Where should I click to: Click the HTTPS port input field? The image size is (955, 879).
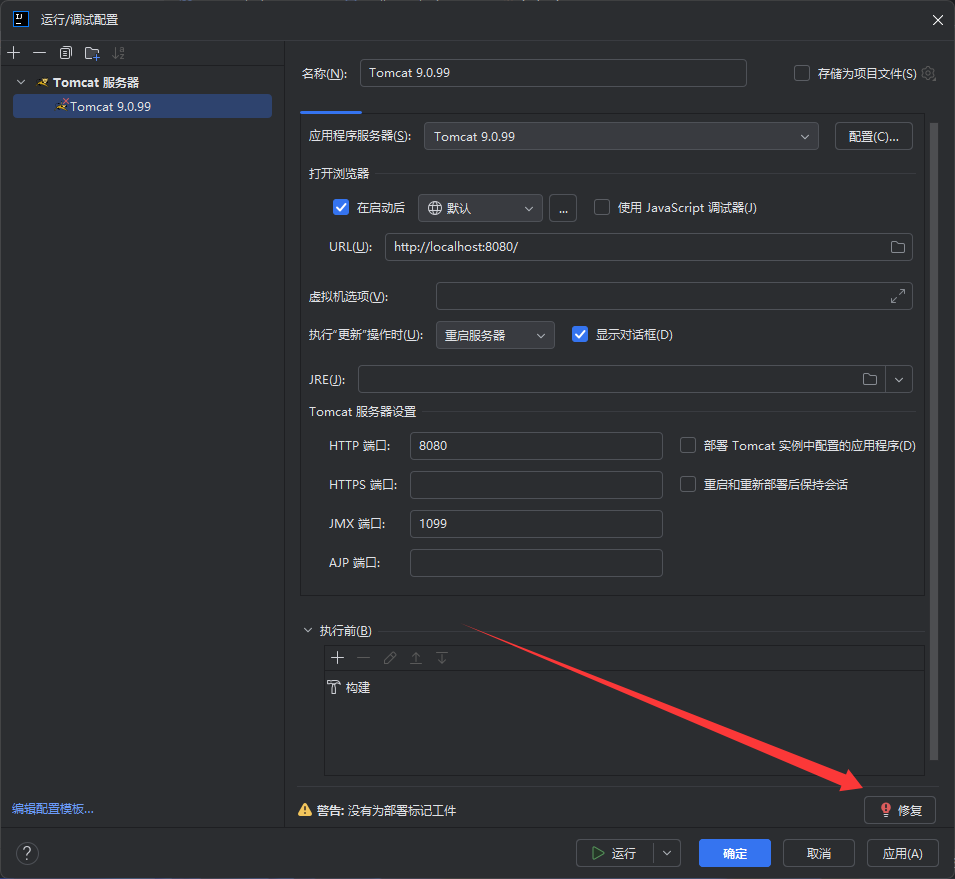(536, 485)
